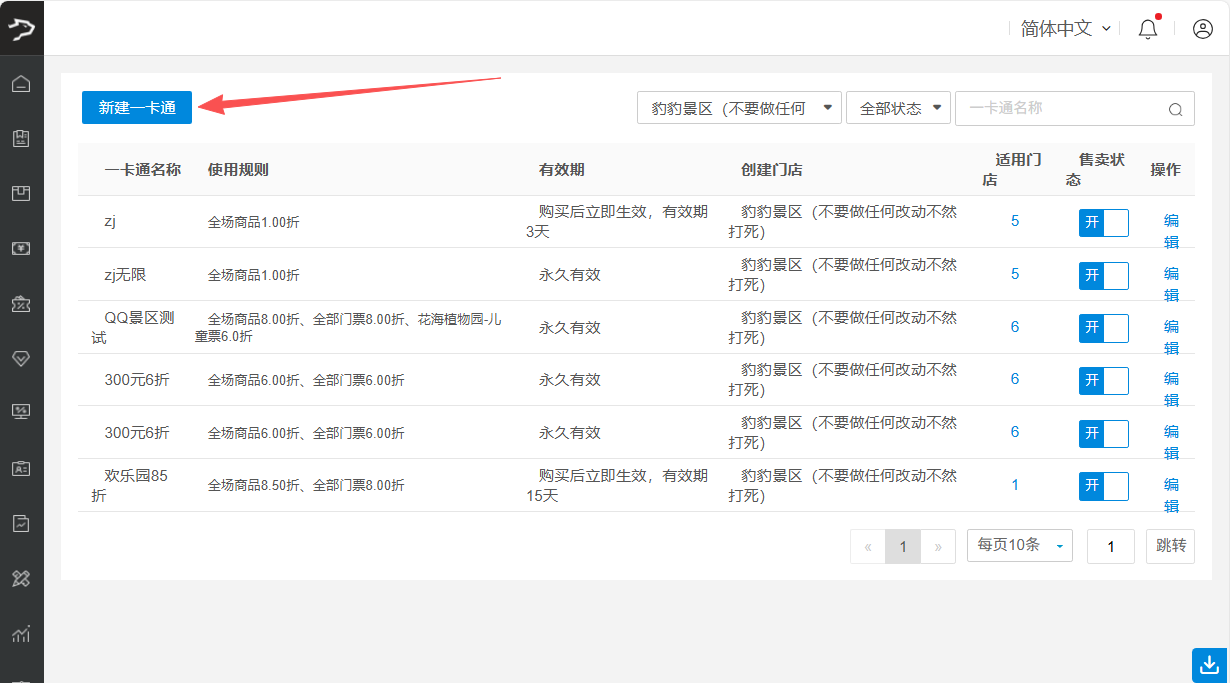This screenshot has width=1230, height=683.
Task: Toggle sale status off for zj
Action: 1103,222
